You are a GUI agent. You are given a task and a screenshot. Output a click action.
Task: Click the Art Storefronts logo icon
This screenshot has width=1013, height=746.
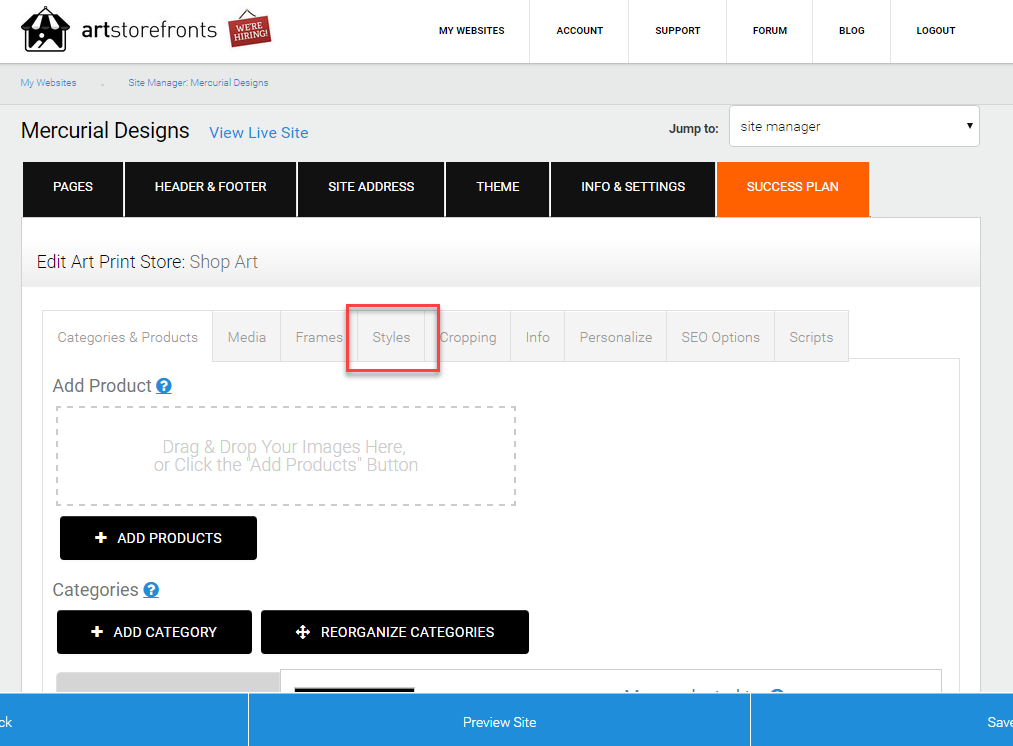pos(45,29)
